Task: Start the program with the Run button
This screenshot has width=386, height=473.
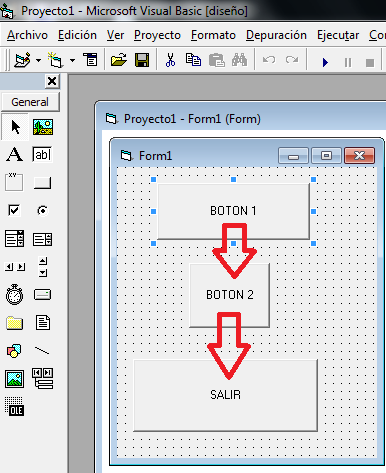Action: click(x=325, y=62)
